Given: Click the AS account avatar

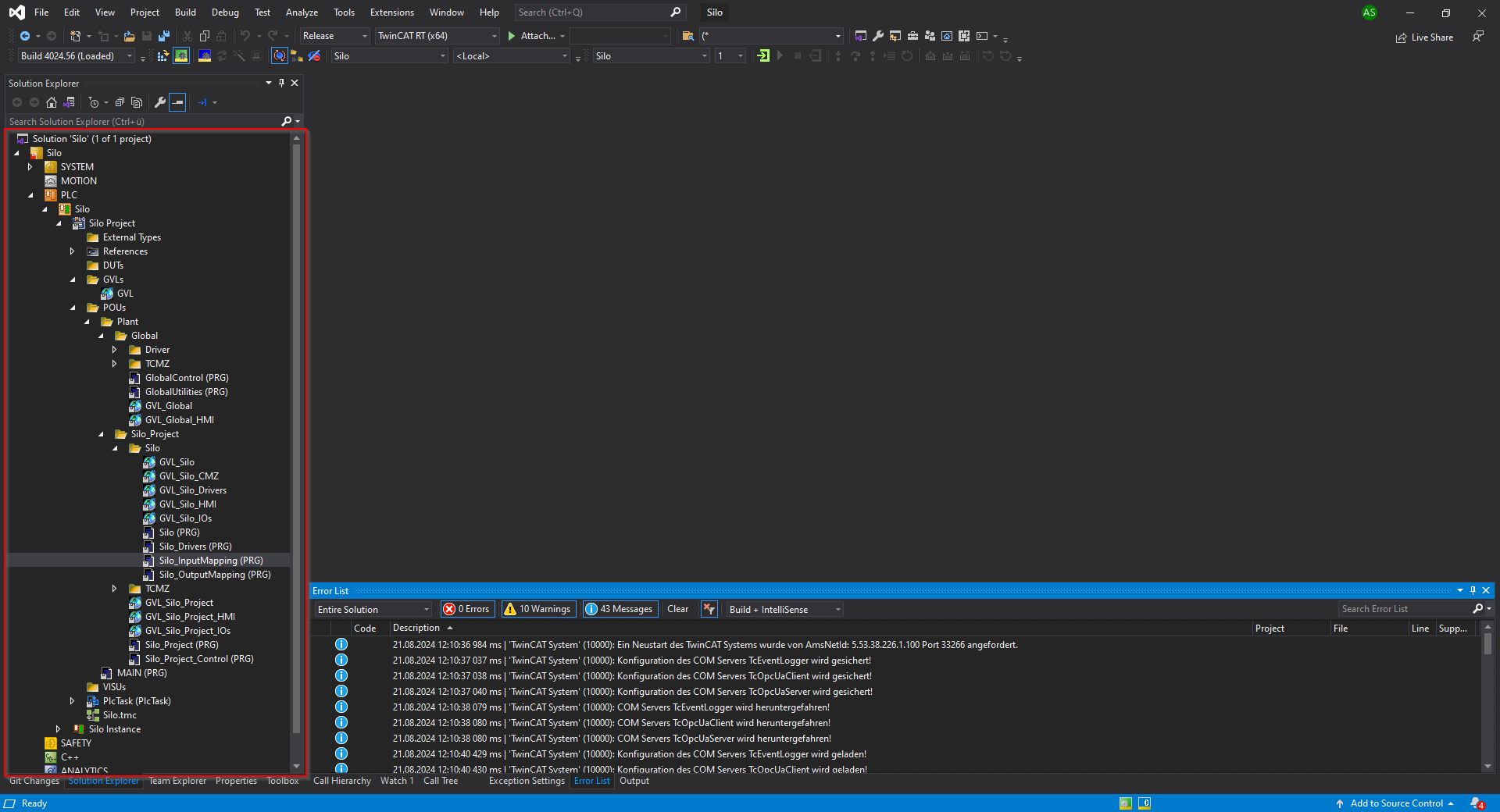Looking at the screenshot, I should point(1370,12).
